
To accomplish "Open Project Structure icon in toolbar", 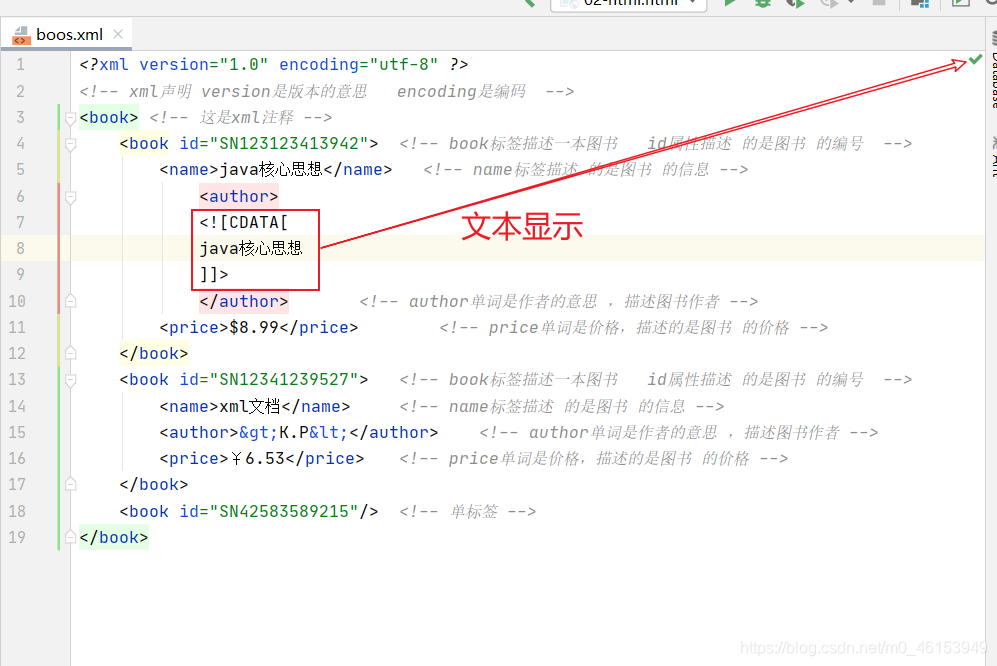I will pos(919,3).
